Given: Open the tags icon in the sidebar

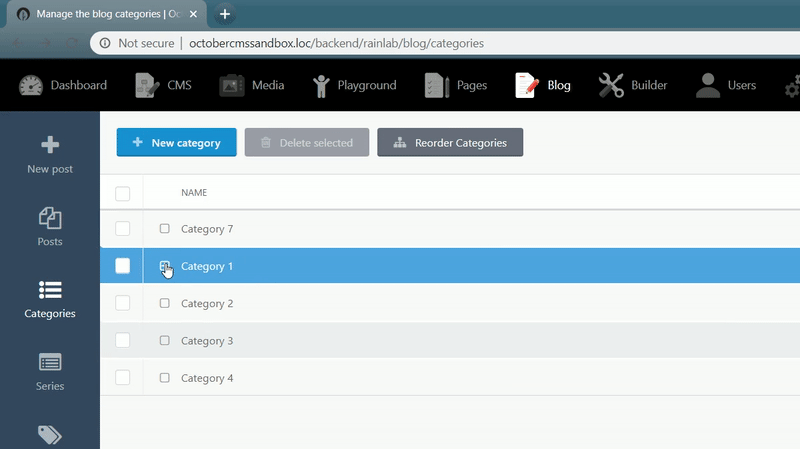Looking at the screenshot, I should [50, 435].
